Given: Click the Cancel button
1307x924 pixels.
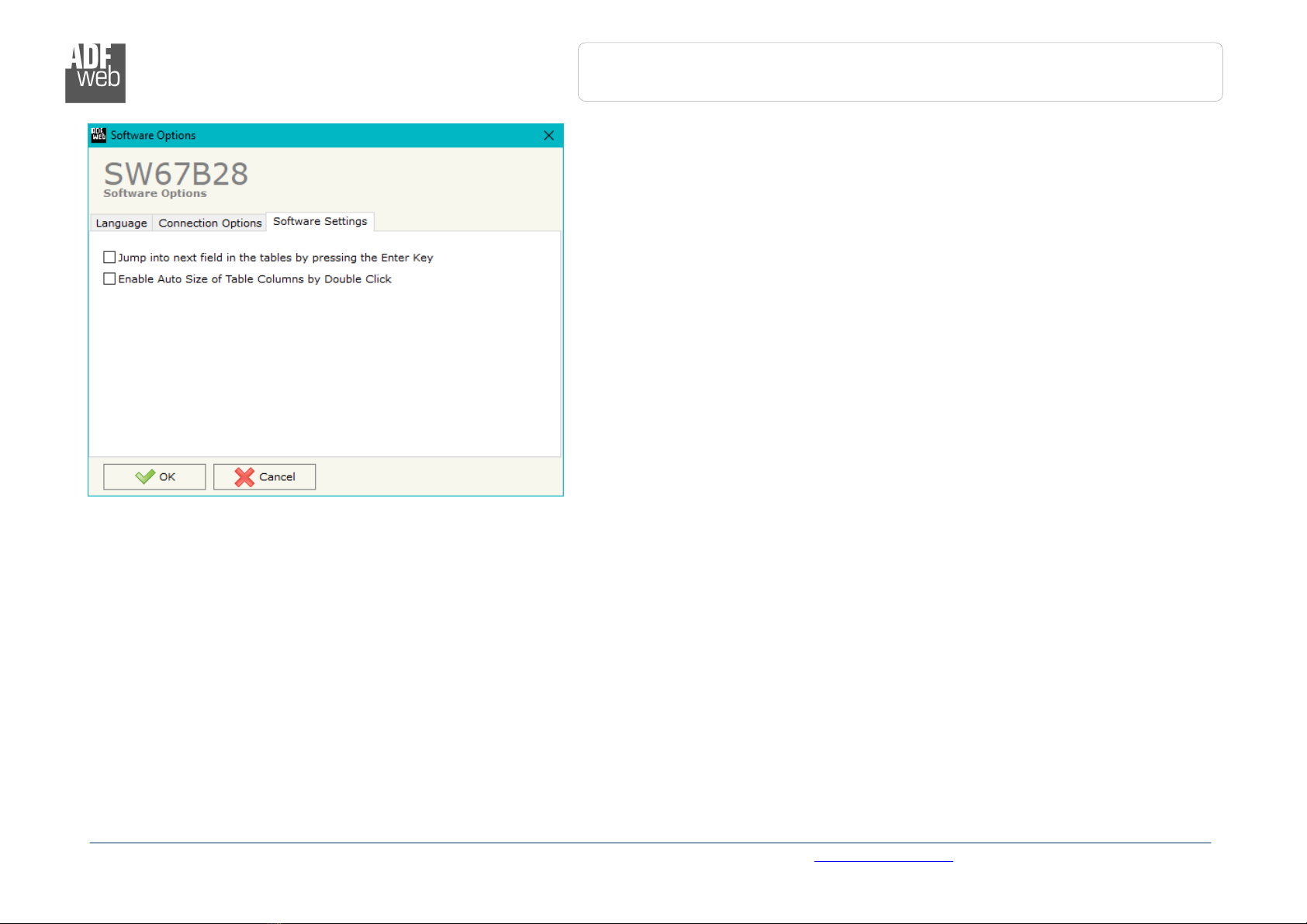Looking at the screenshot, I should tap(265, 477).
